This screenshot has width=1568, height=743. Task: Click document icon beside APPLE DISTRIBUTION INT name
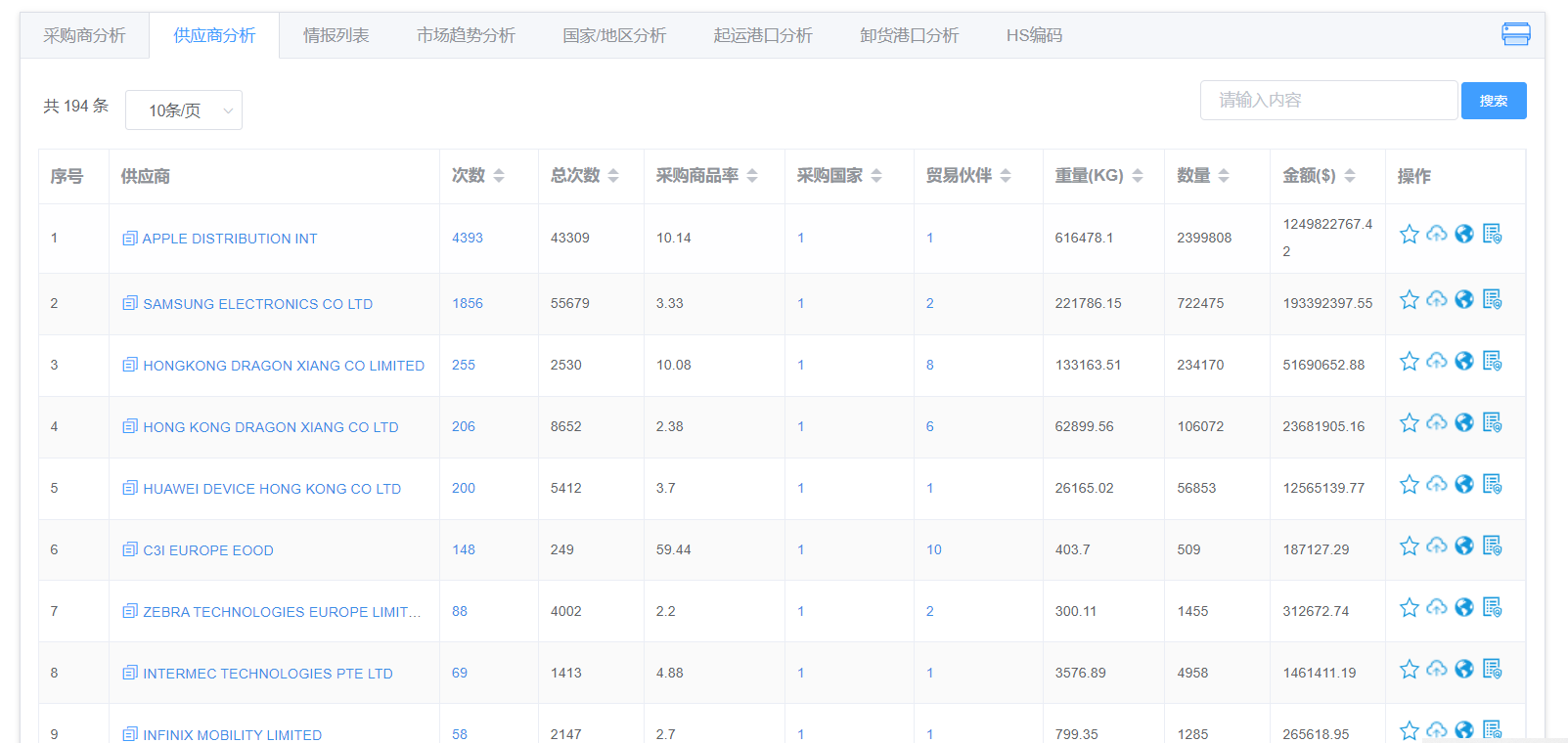[130, 238]
